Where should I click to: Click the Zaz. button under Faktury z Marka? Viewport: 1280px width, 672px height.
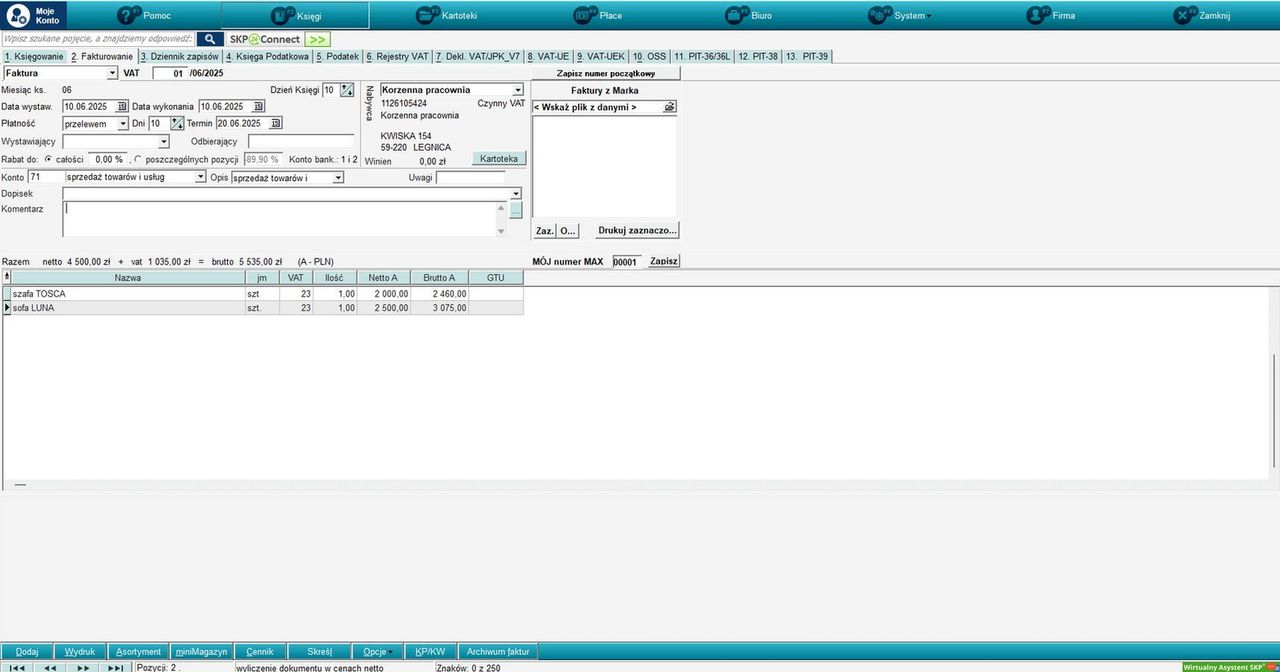pyautogui.click(x=544, y=230)
